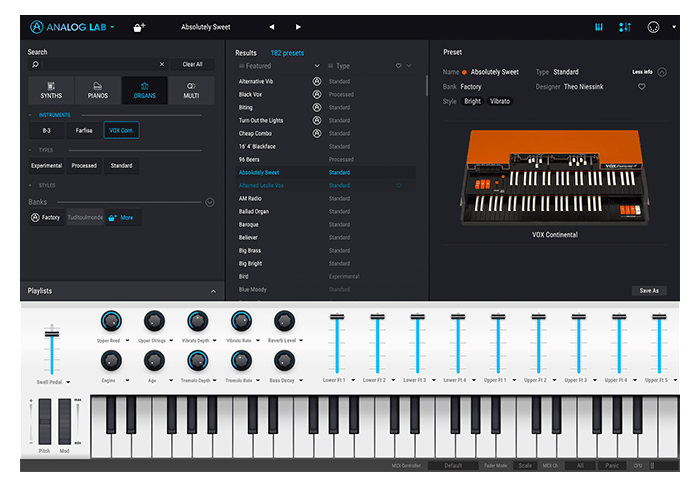Like the Altemed Leslie Vox preset heart
The height and width of the screenshot is (486, 700).
(x=399, y=186)
